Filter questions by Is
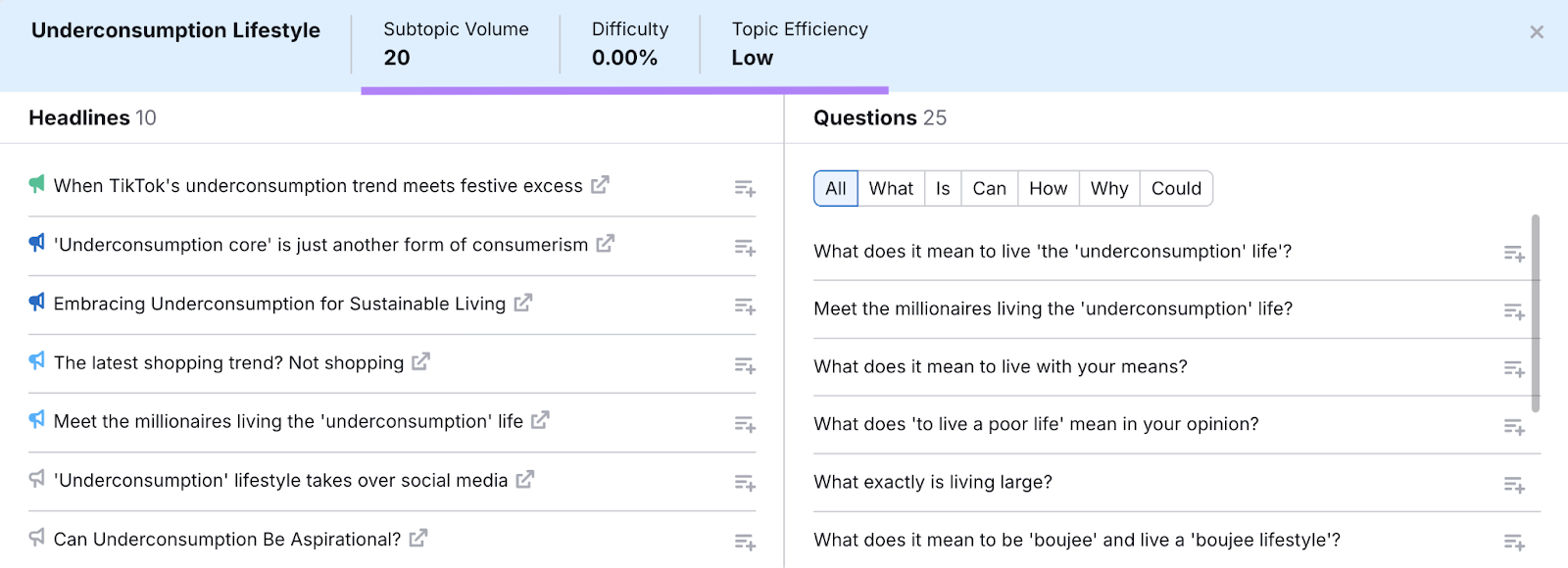 (943, 188)
